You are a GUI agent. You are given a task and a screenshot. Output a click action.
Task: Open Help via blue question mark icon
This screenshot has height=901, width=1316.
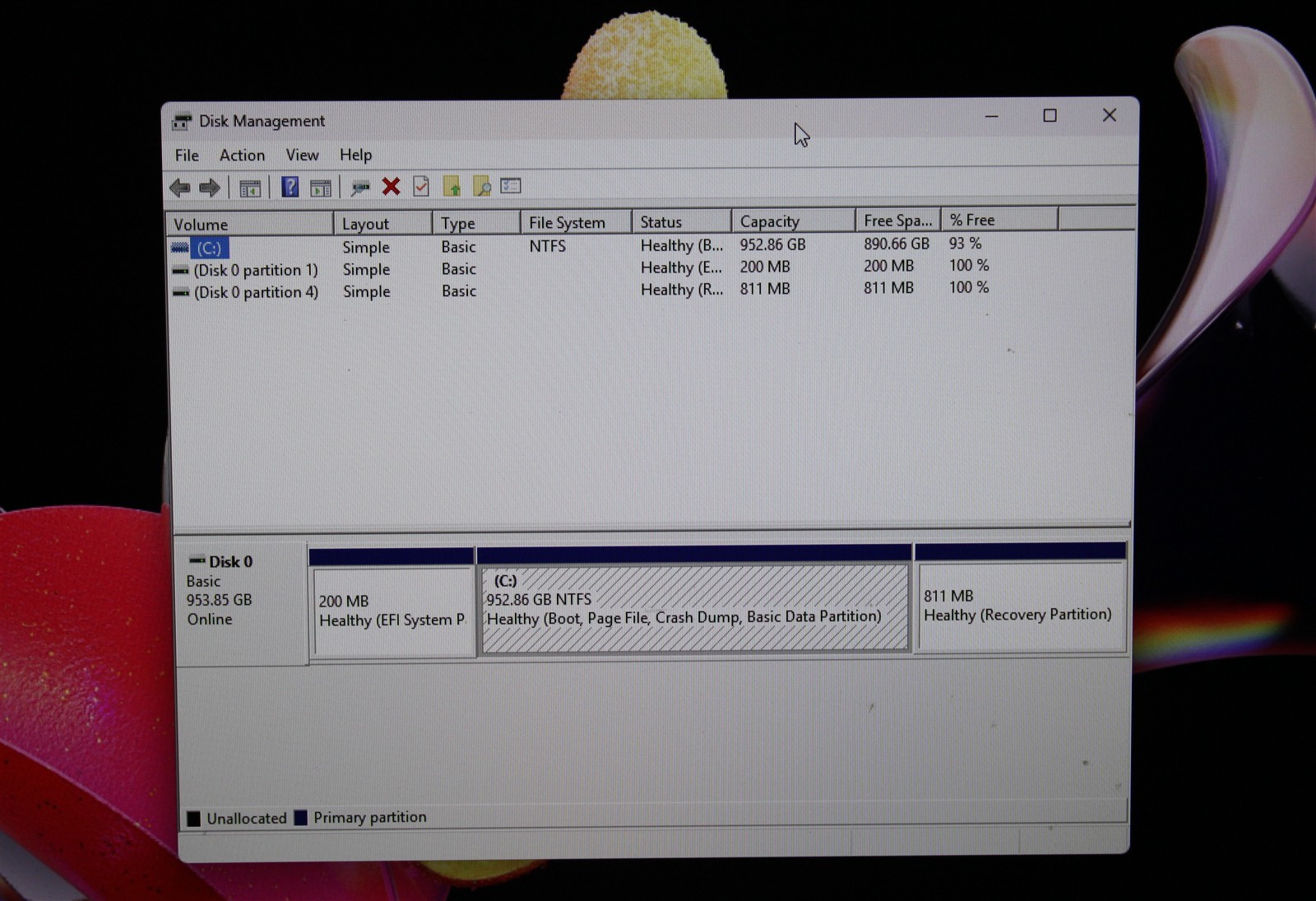290,187
